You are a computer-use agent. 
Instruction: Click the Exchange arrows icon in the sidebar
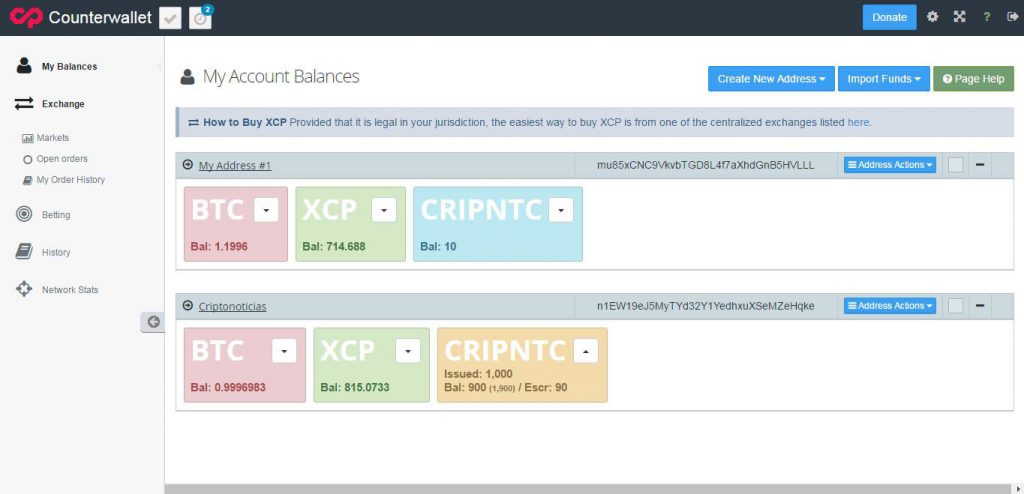(24, 103)
